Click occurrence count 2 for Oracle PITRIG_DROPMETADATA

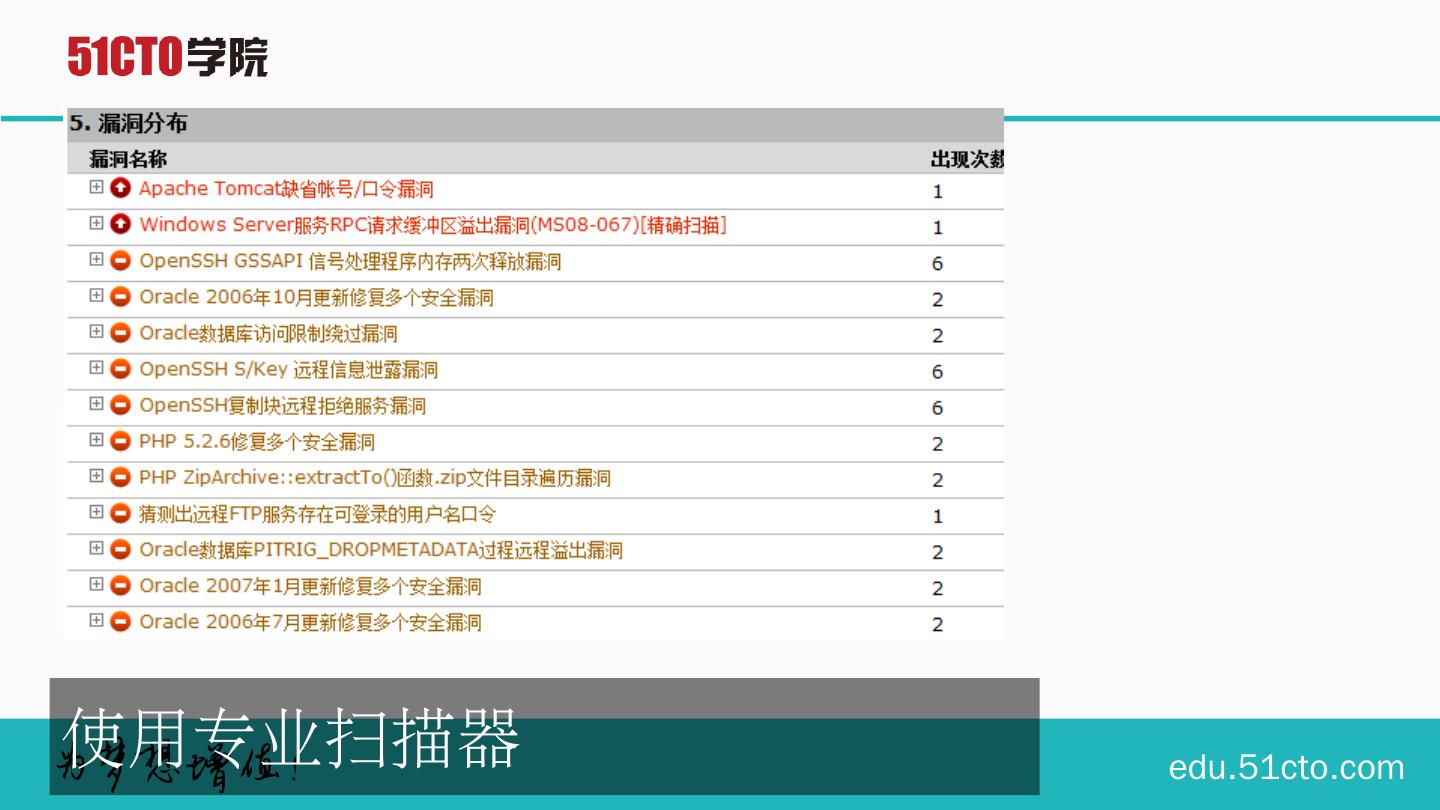tap(938, 552)
